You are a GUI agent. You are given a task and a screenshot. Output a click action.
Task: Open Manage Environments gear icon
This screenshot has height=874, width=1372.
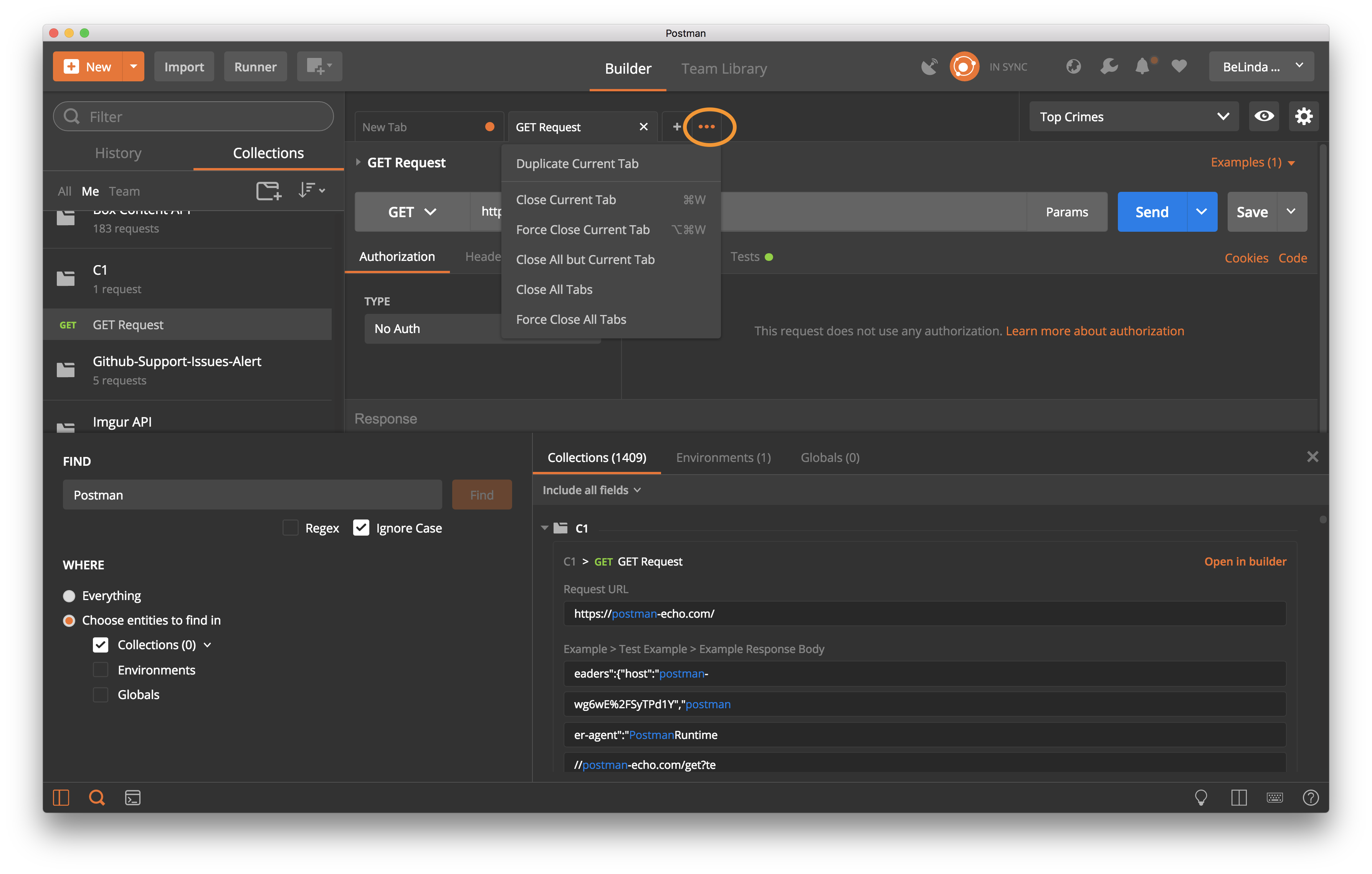tap(1304, 117)
